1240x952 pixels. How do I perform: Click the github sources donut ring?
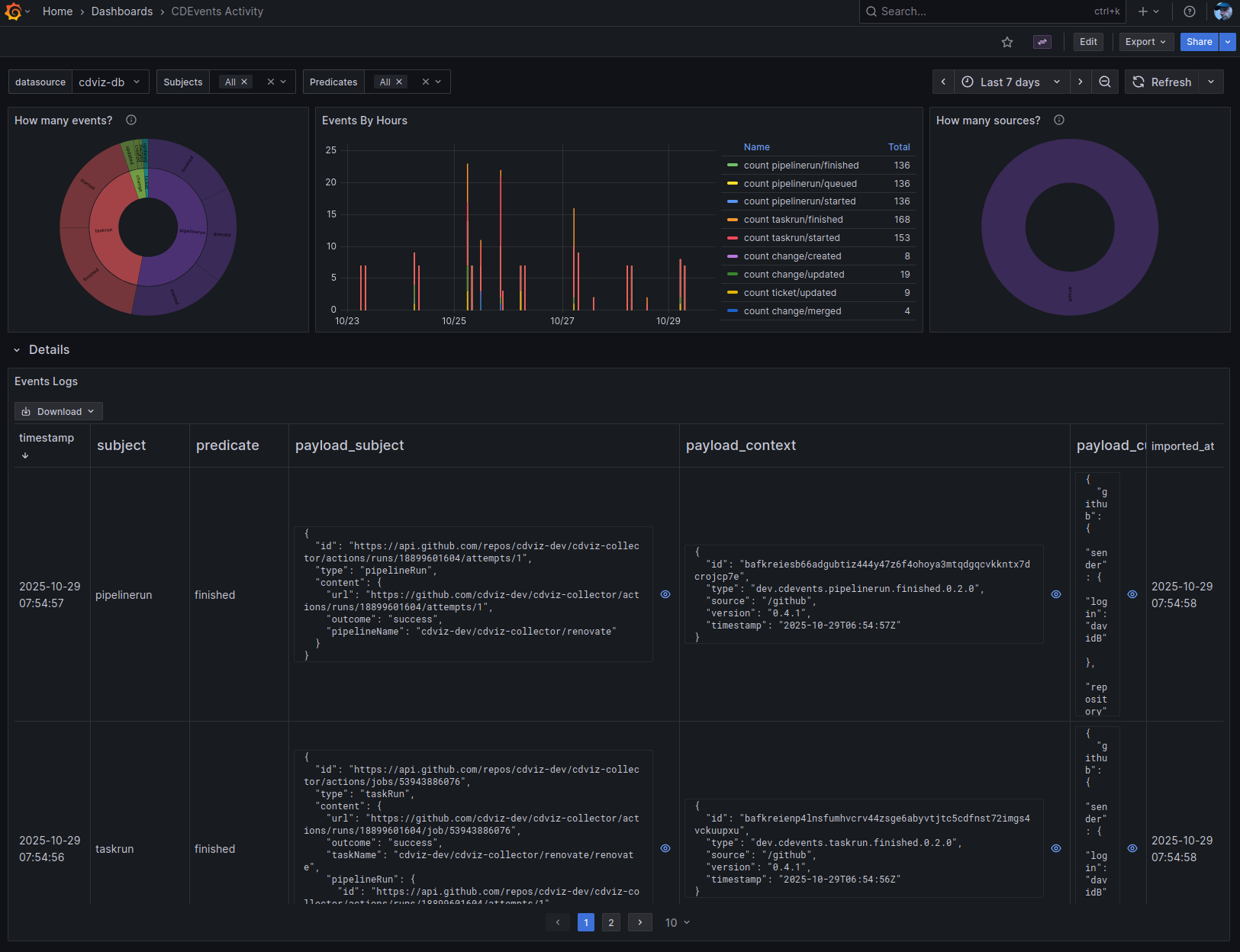pos(1070,294)
